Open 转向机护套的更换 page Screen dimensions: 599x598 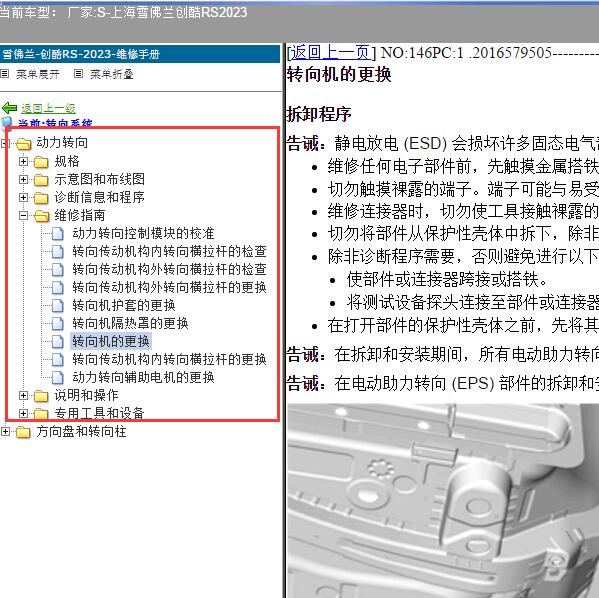coord(124,305)
